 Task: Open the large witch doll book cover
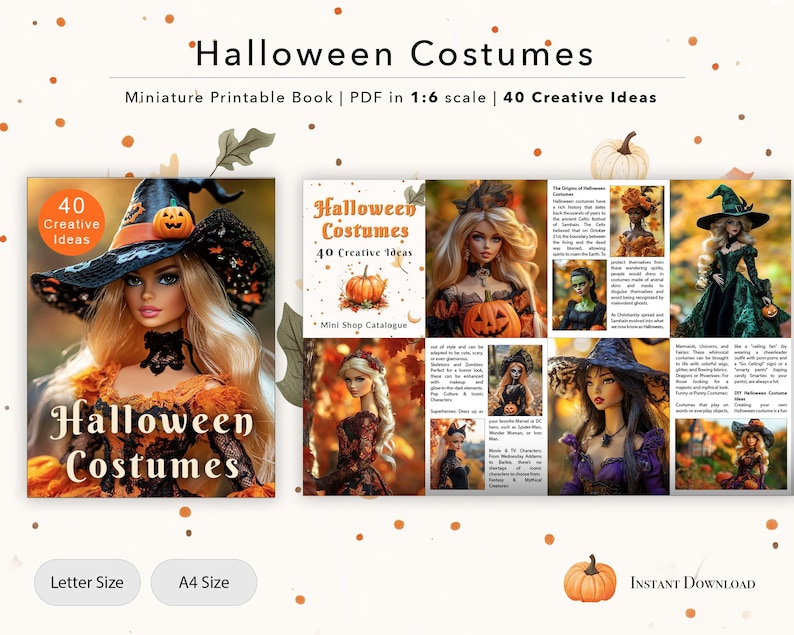(151, 337)
